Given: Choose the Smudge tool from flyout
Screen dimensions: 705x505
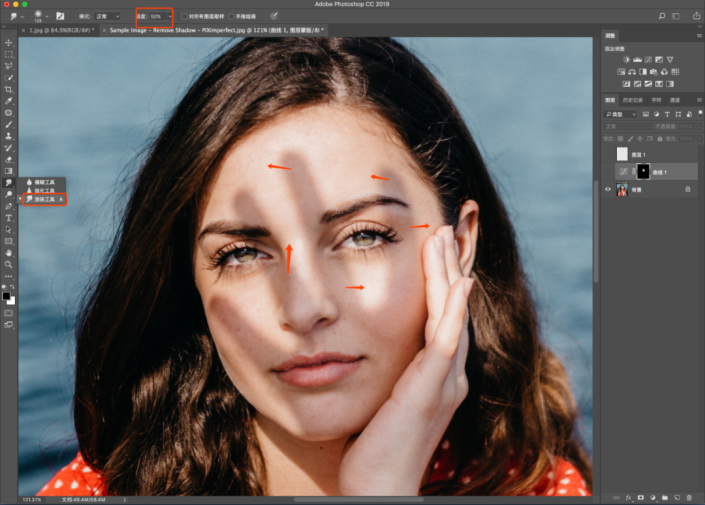Looking at the screenshot, I should [45, 200].
